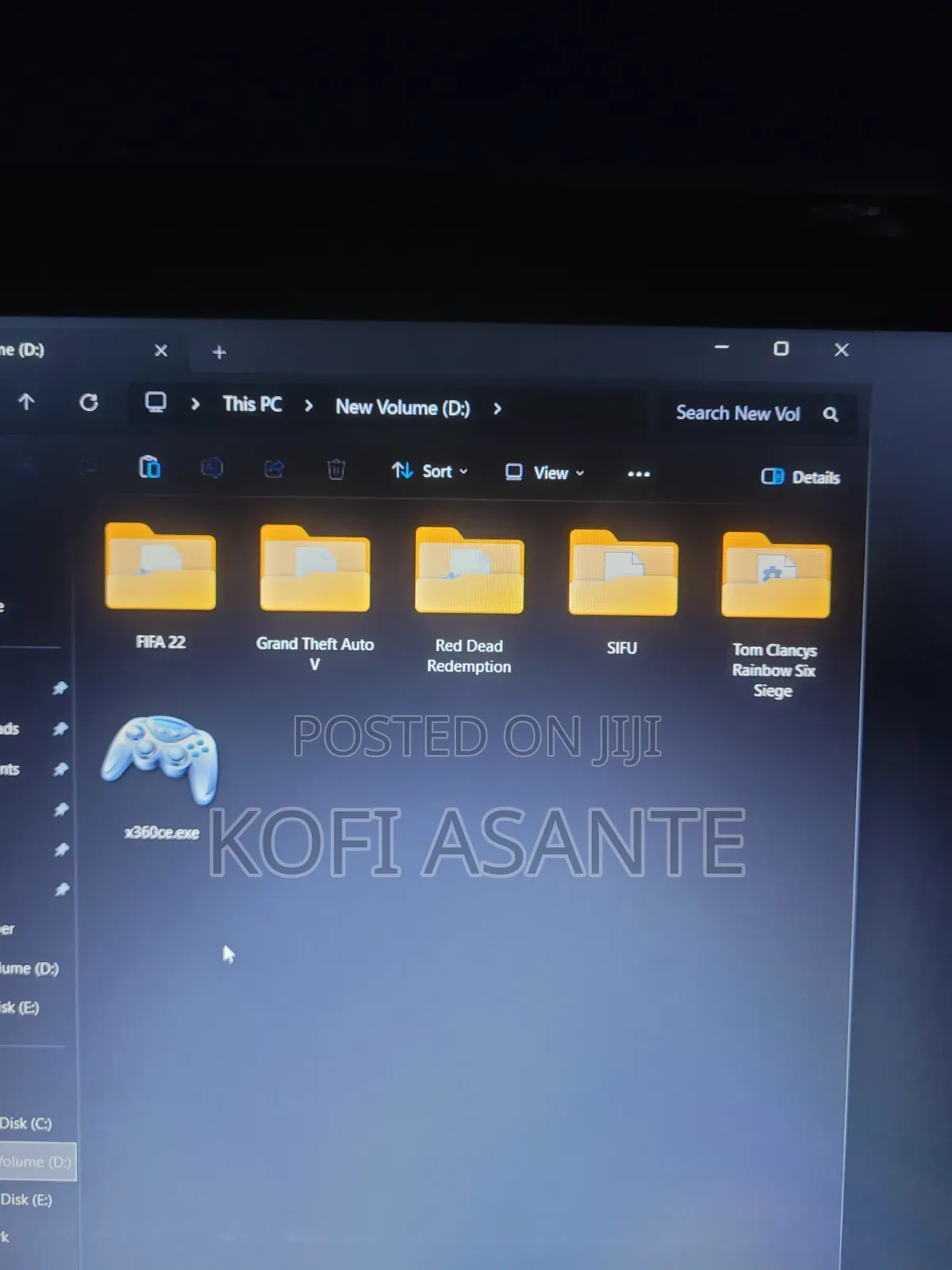This screenshot has height=1270, width=952.
Task: Open Tom Clancys Rainbow Six Siege folder
Action: point(775,615)
